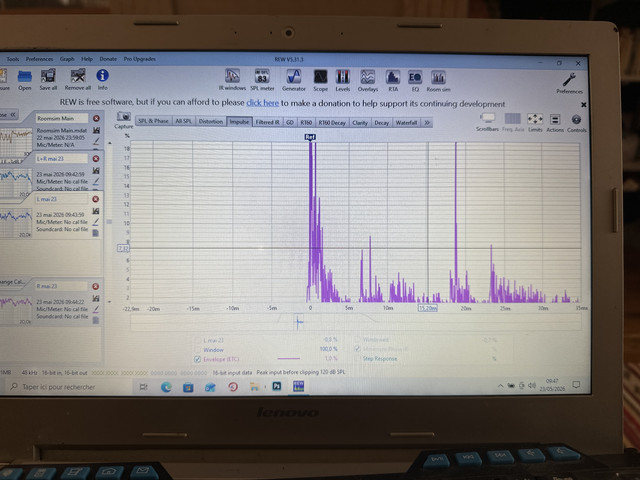Enable the Window trace checkbox

pyautogui.click(x=198, y=350)
